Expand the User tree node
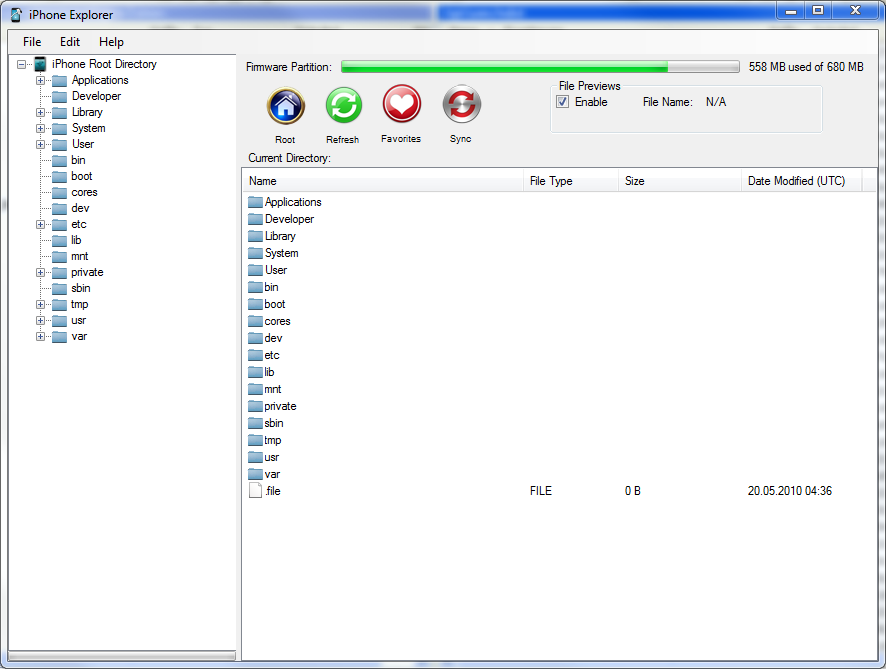 click(40, 145)
